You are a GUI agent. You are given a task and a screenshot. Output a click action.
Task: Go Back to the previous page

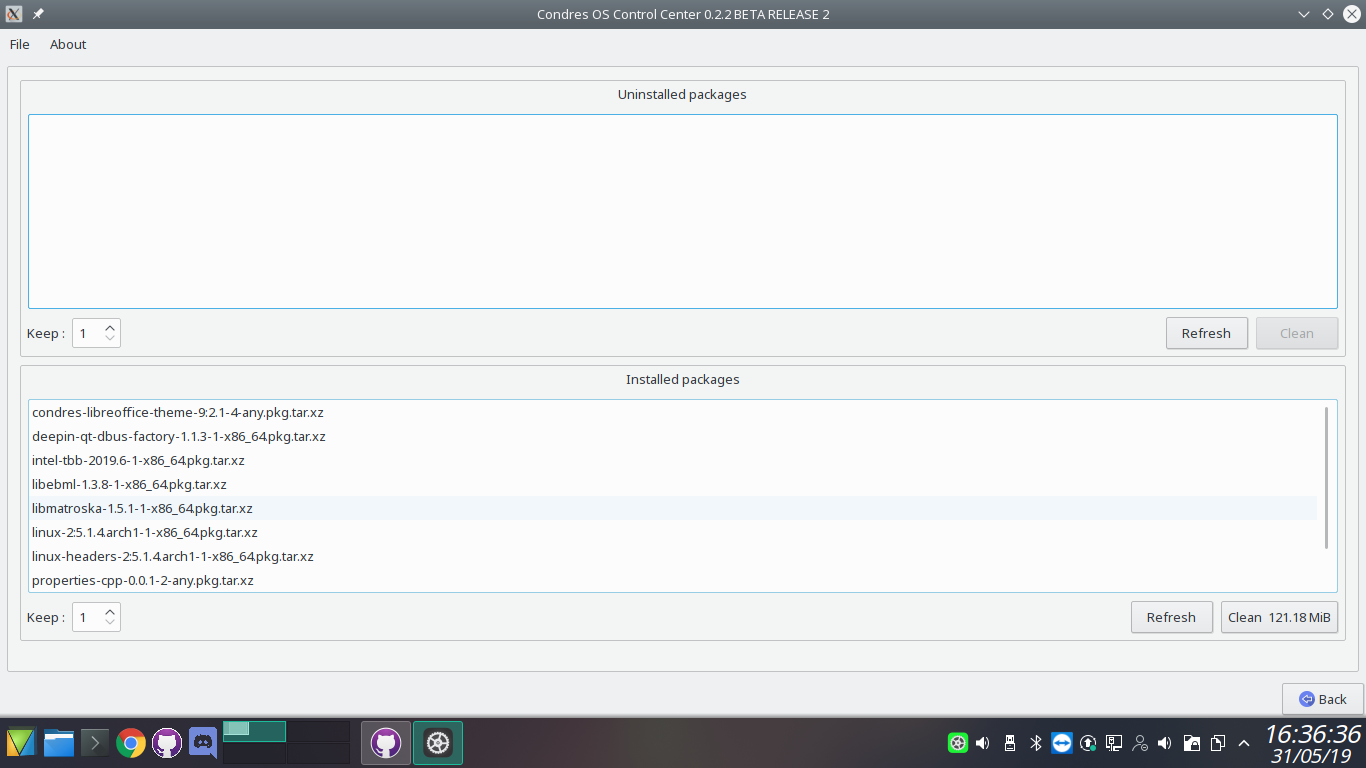point(1322,699)
